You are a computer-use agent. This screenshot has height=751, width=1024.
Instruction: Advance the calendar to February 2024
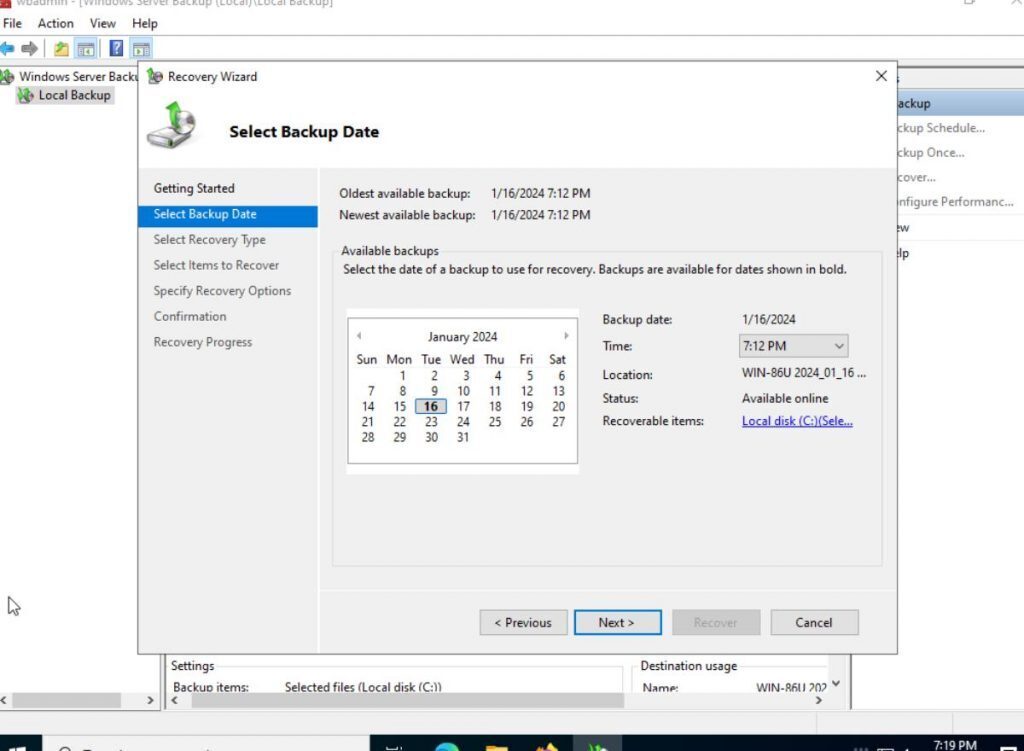[x=566, y=336]
